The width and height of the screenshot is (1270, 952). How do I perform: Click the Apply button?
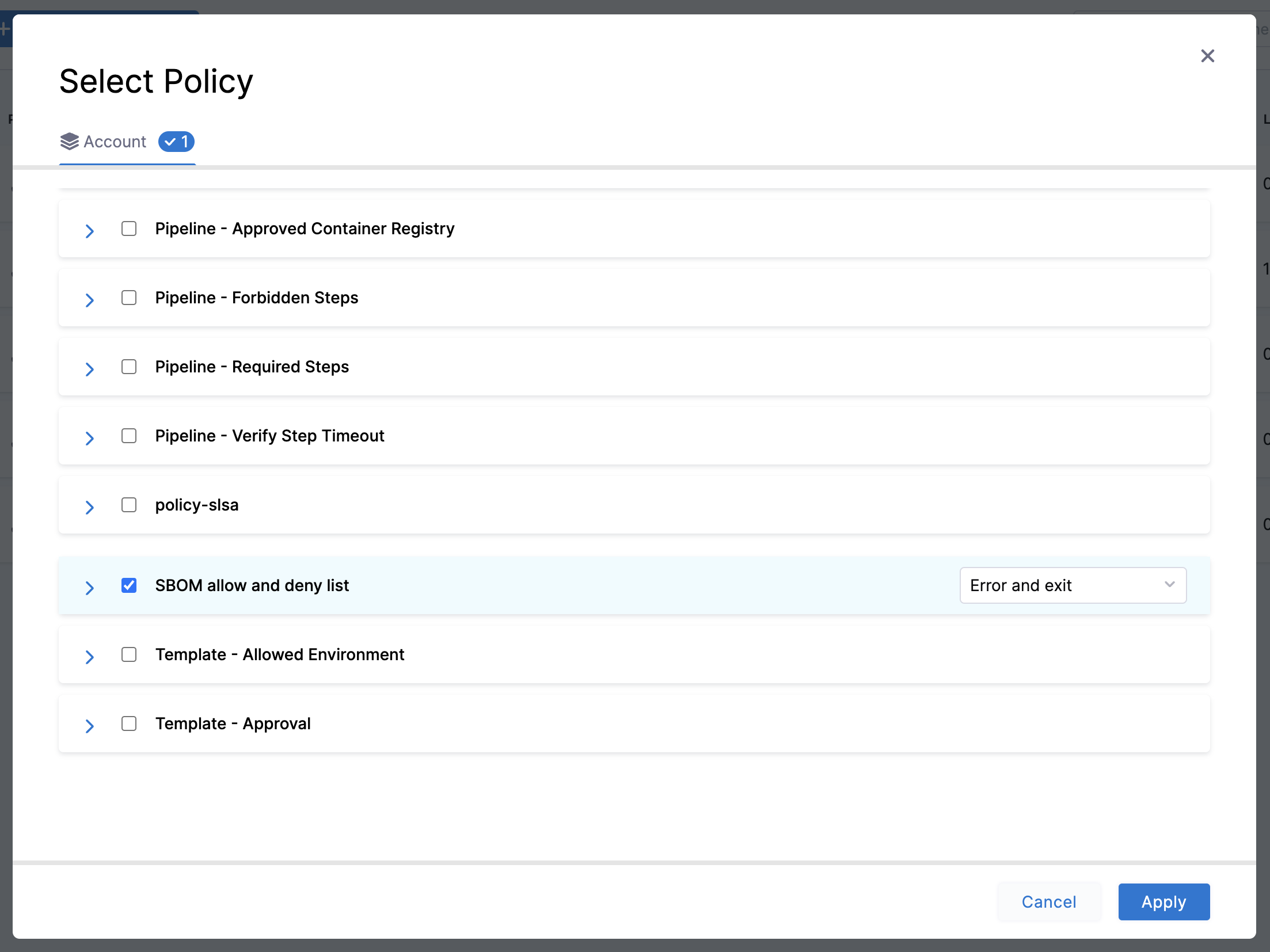pos(1163,901)
